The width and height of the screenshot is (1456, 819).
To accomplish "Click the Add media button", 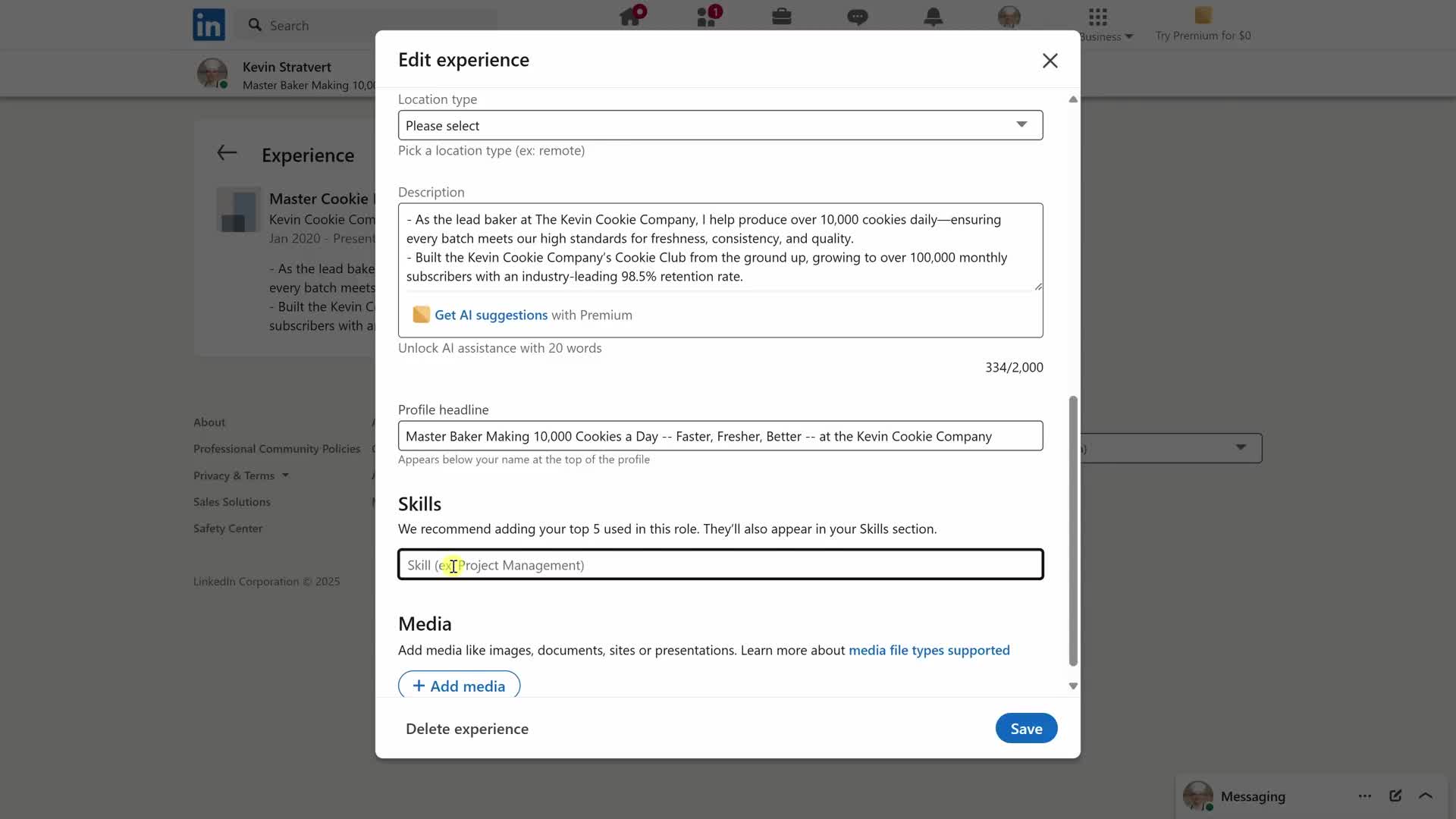I will click(459, 686).
